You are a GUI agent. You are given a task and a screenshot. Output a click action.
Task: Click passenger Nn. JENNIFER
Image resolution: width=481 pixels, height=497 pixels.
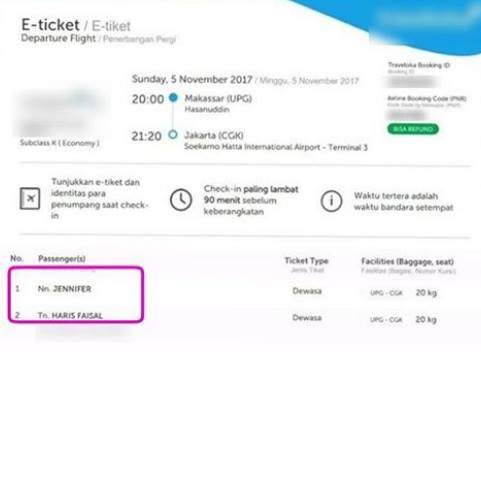(64, 289)
